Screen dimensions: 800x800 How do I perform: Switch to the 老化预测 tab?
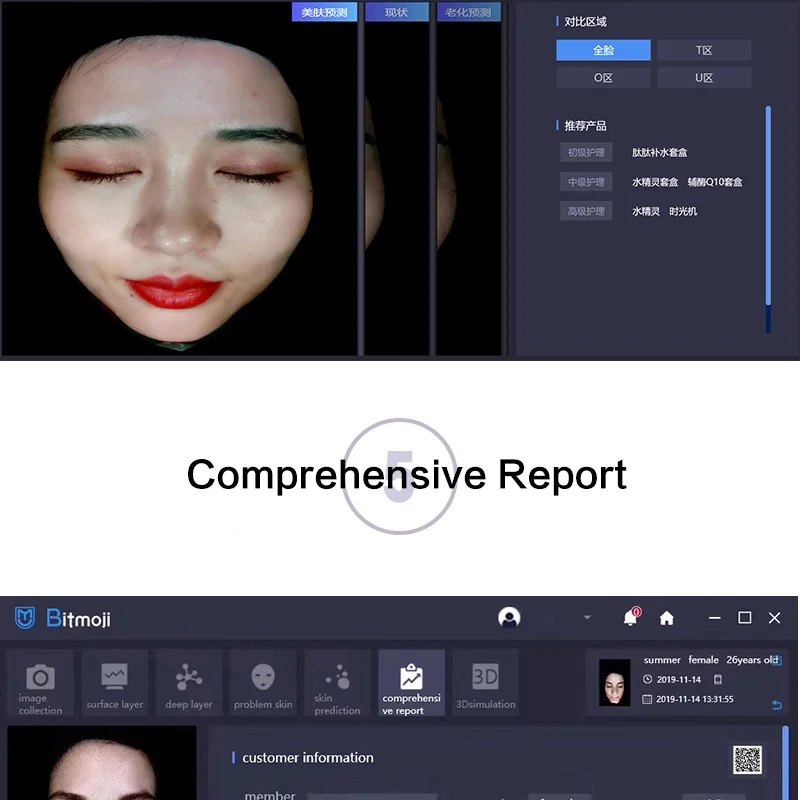(469, 12)
